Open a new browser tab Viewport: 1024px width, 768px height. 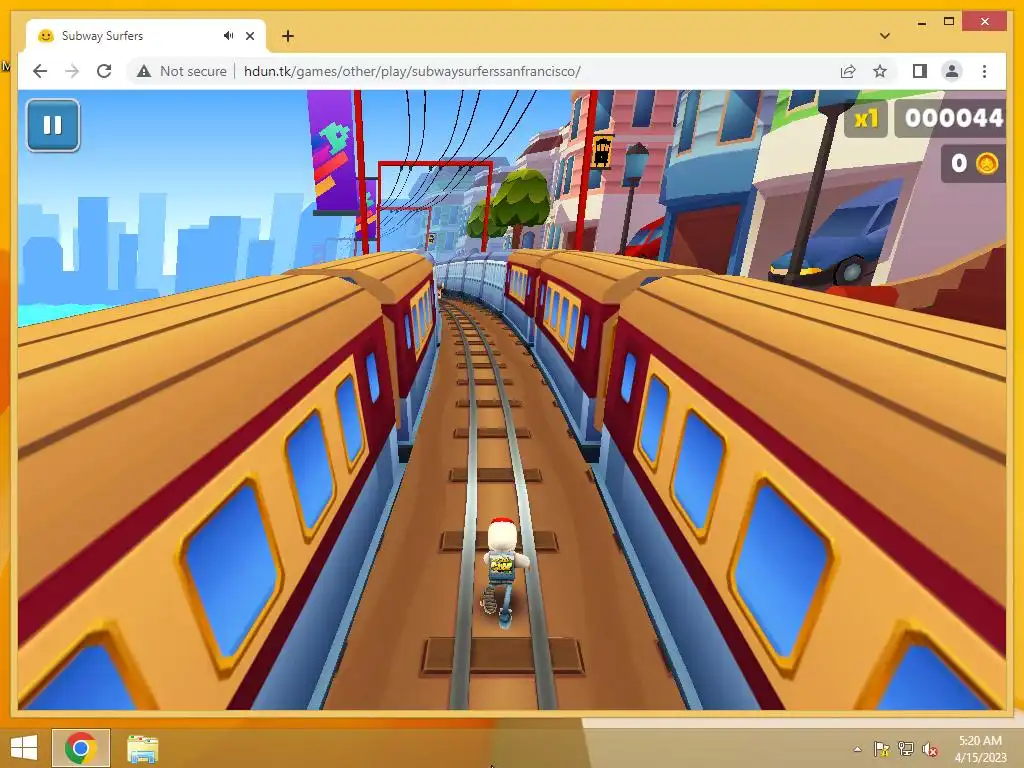pyautogui.click(x=287, y=36)
